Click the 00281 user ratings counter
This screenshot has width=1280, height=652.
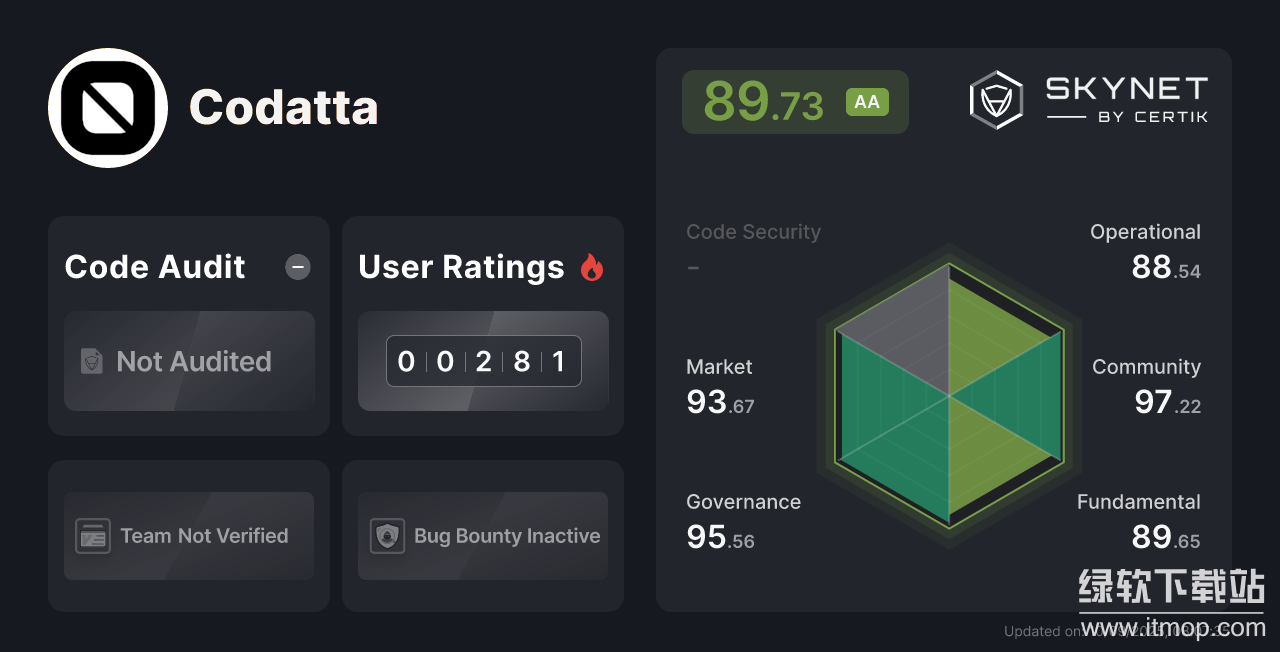click(x=483, y=361)
